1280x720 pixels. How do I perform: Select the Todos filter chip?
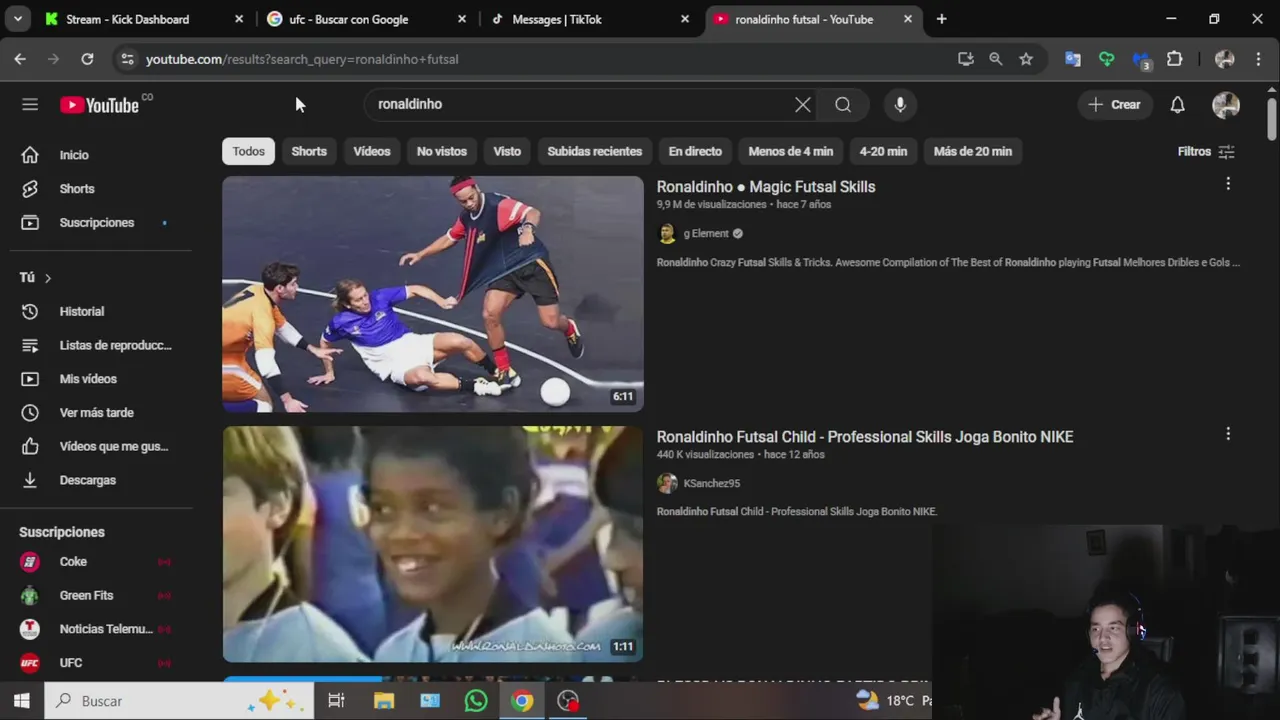[248, 151]
